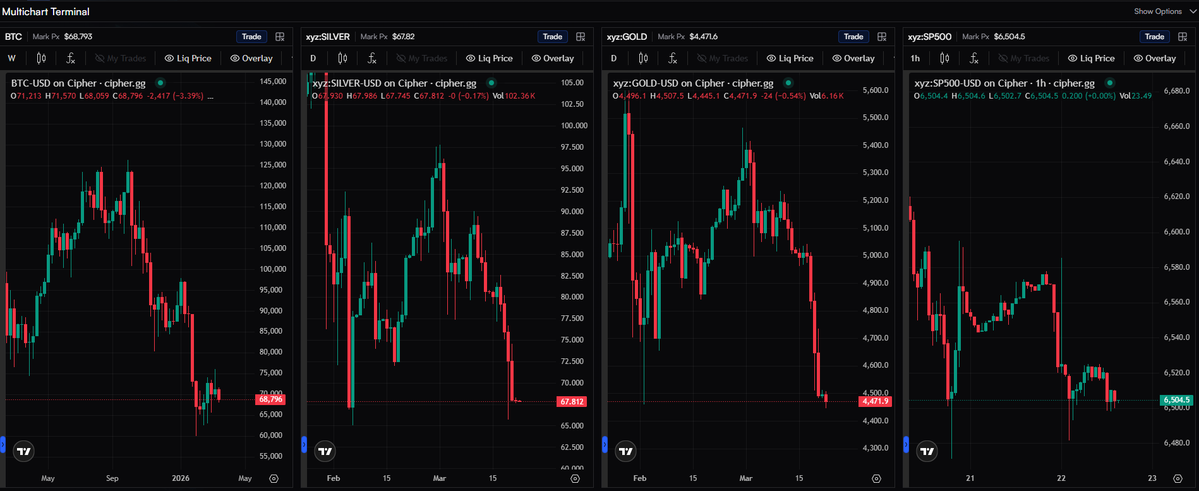Toggle My Trades in the xyz:SILVER panel
This screenshot has width=1199, height=491.
[x=422, y=58]
